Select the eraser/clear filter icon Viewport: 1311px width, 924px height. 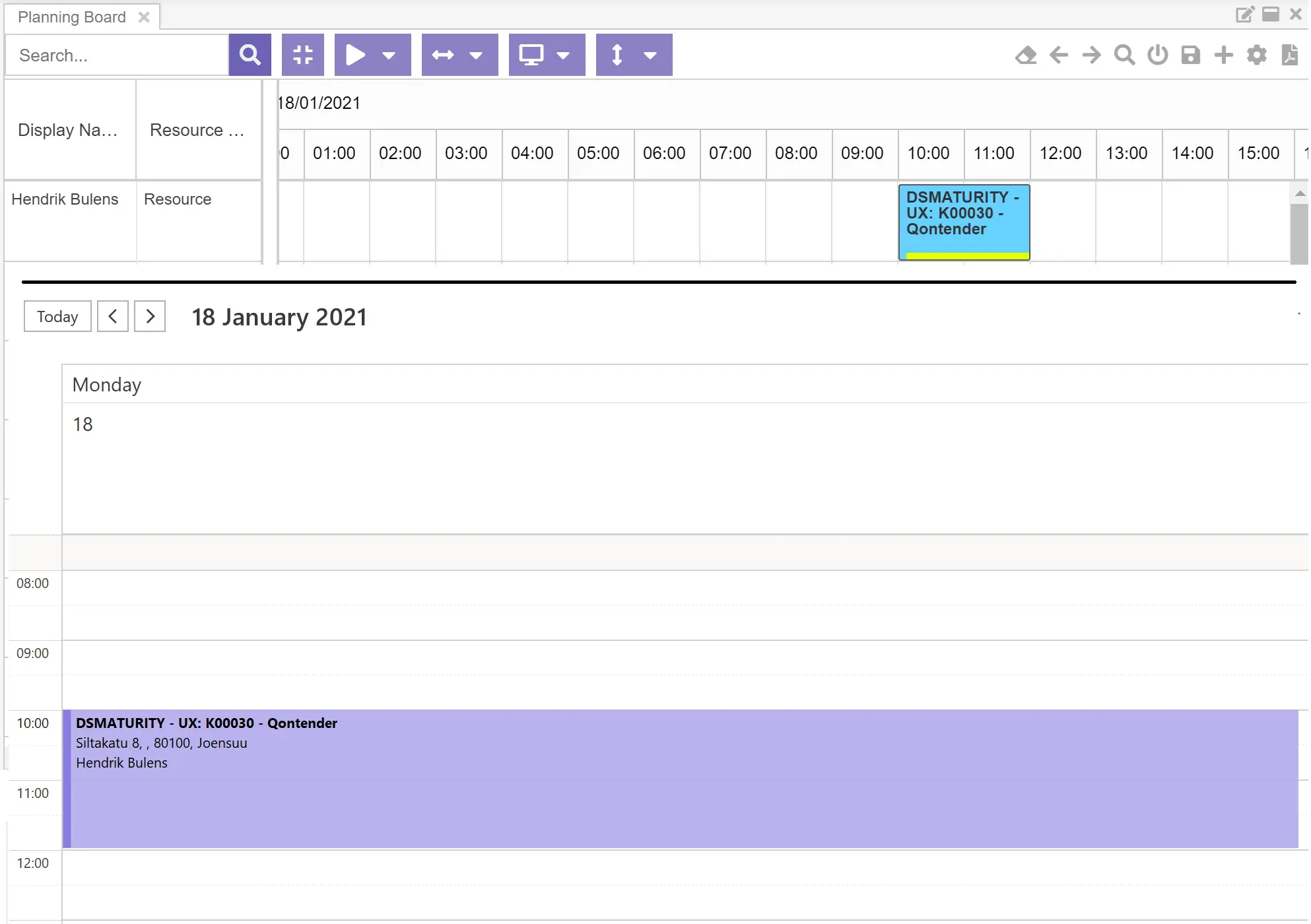pyautogui.click(x=1026, y=55)
